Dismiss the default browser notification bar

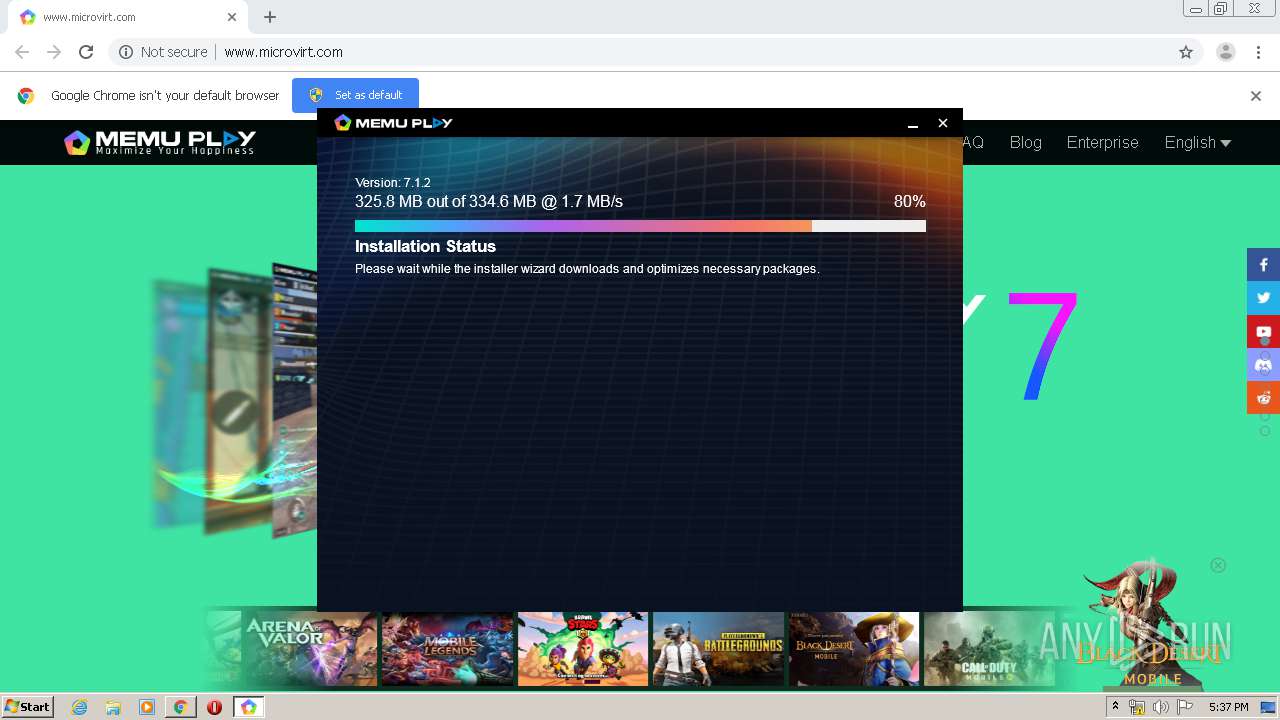pos(1256,96)
